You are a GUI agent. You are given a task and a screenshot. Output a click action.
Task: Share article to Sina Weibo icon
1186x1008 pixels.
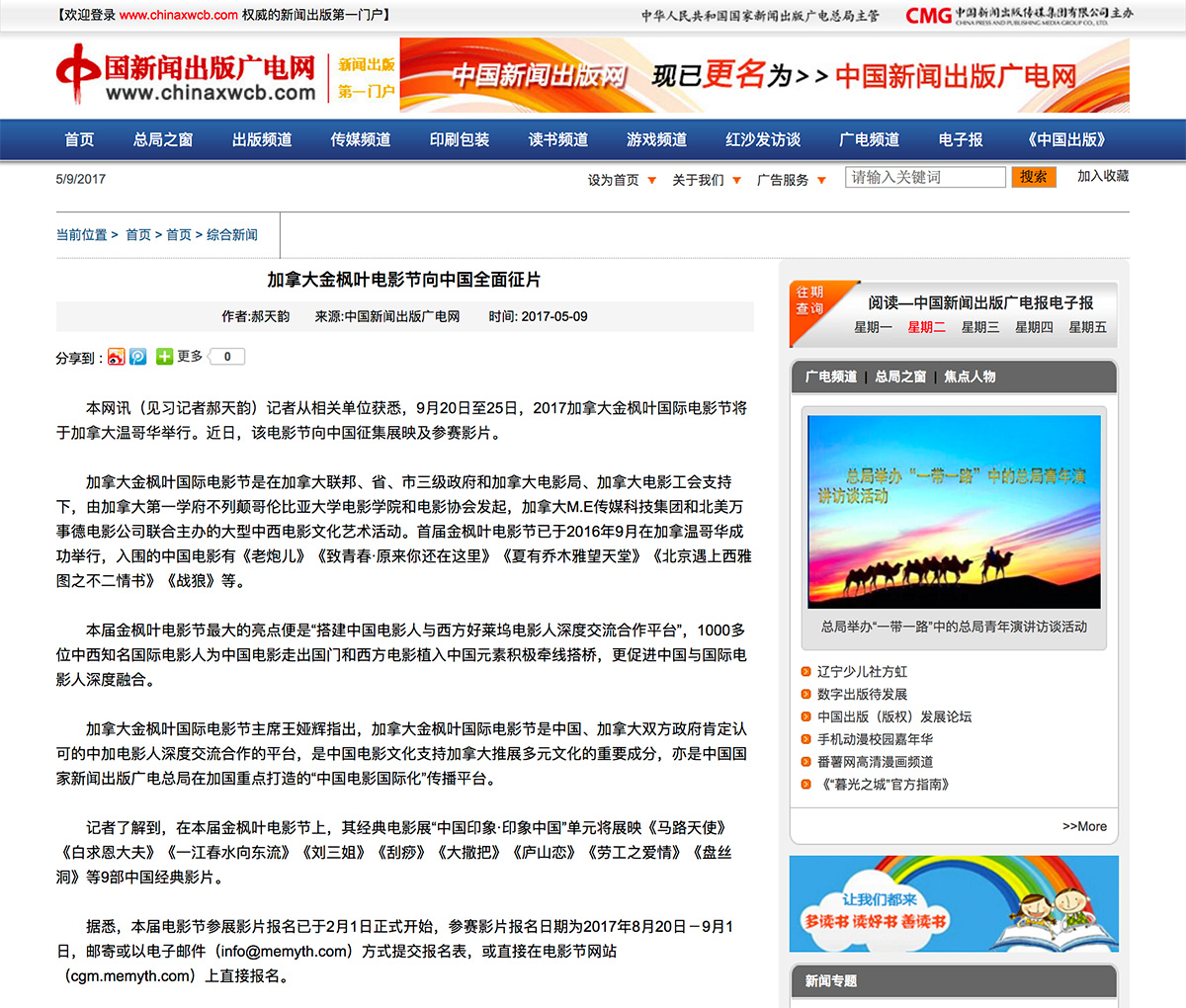[117, 357]
